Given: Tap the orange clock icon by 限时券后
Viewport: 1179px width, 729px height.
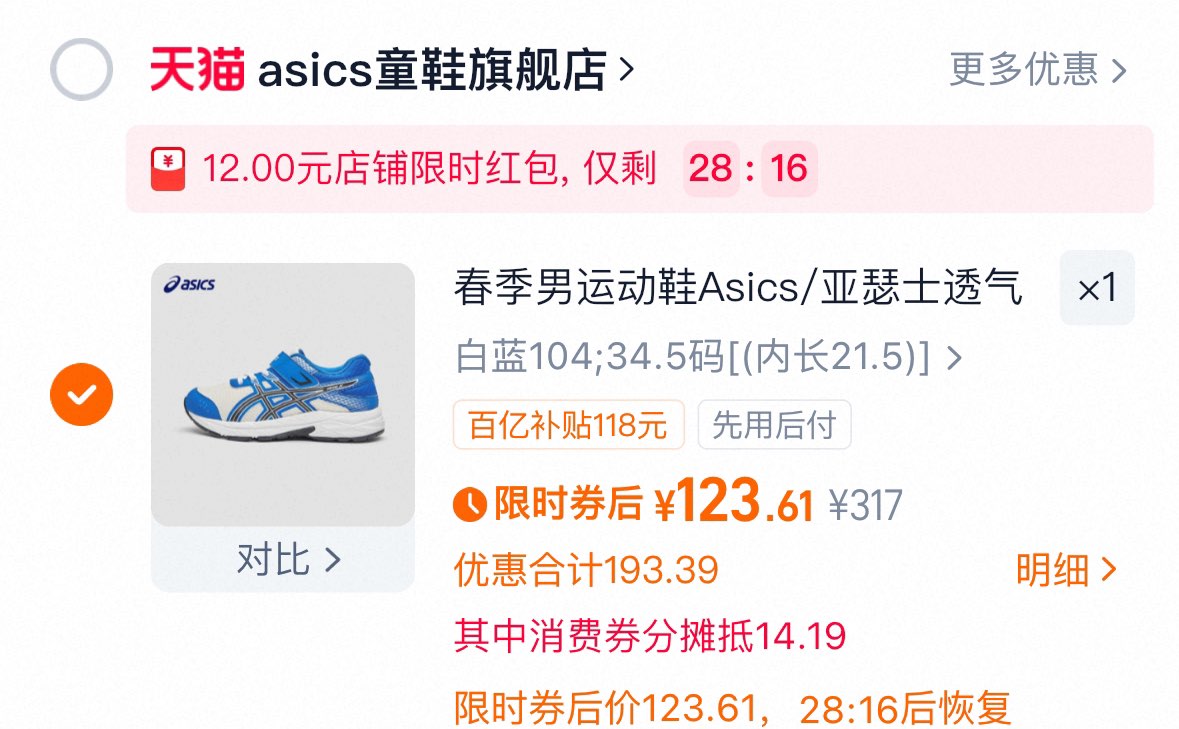Looking at the screenshot, I should click(470, 504).
